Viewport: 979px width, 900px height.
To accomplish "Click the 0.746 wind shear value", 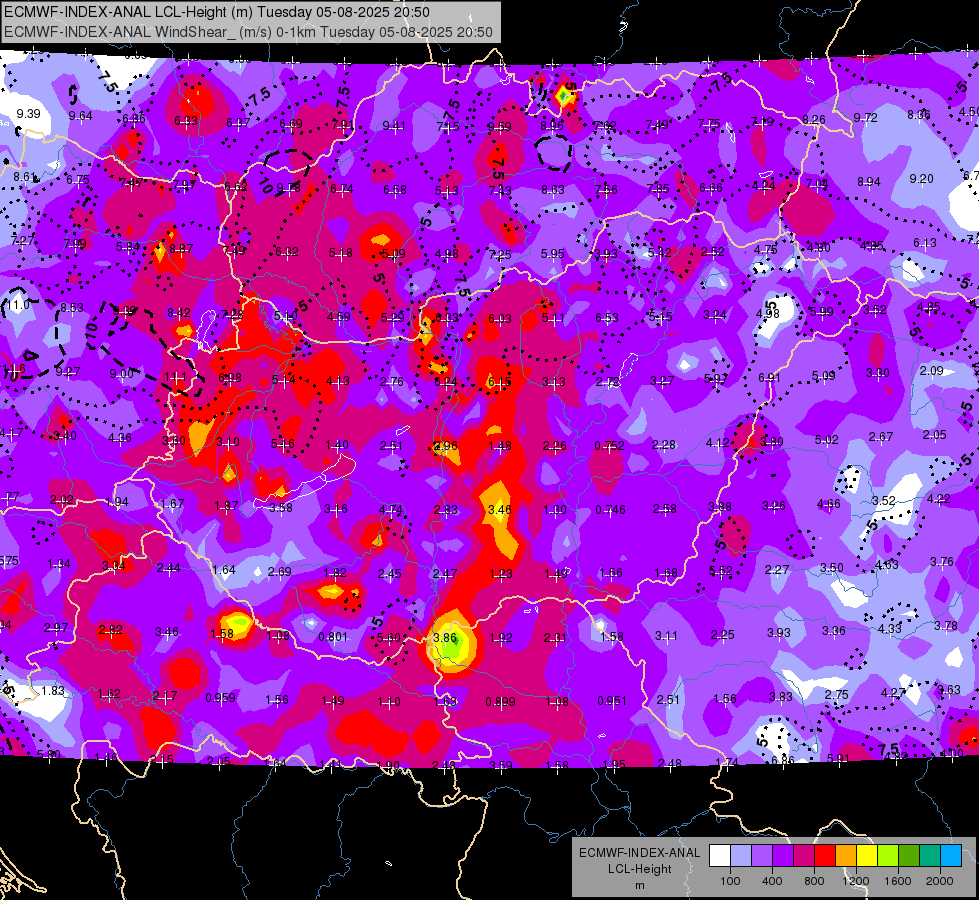I will 611,510.
